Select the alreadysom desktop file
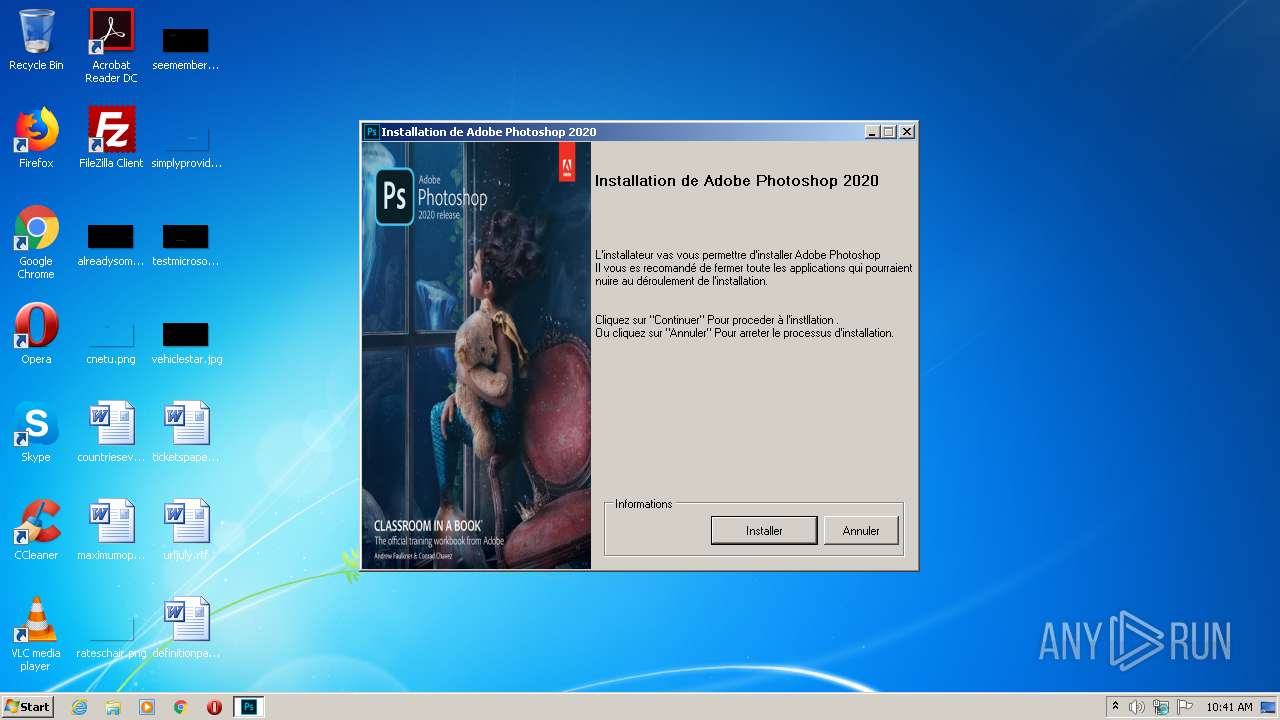Viewport: 1280px width, 720px height. (111, 244)
